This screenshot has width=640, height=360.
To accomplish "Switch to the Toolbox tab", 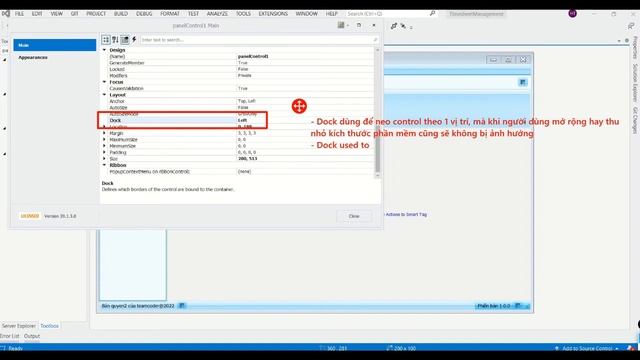I will point(49,326).
